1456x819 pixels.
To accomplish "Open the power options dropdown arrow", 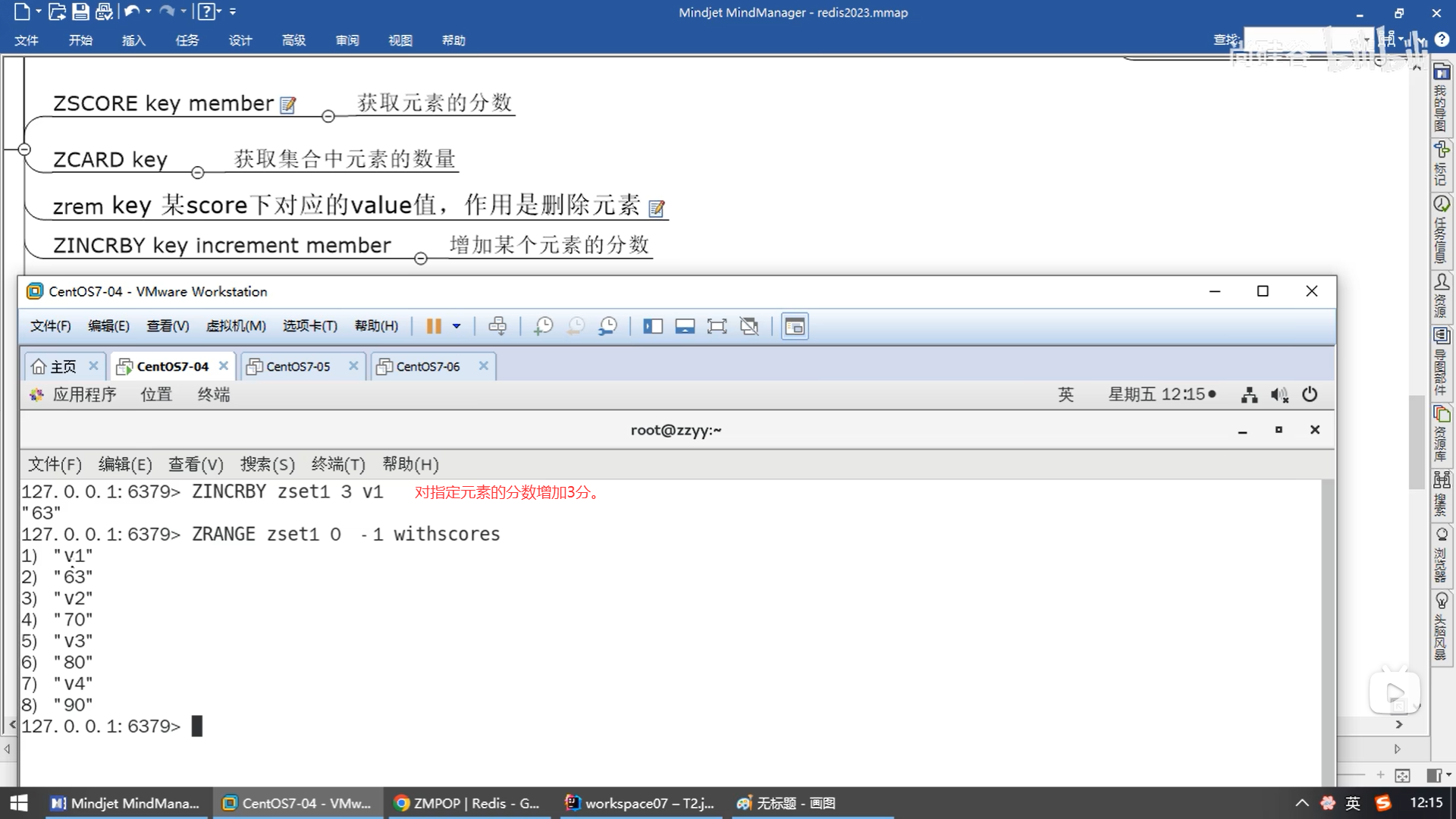I will 457,326.
